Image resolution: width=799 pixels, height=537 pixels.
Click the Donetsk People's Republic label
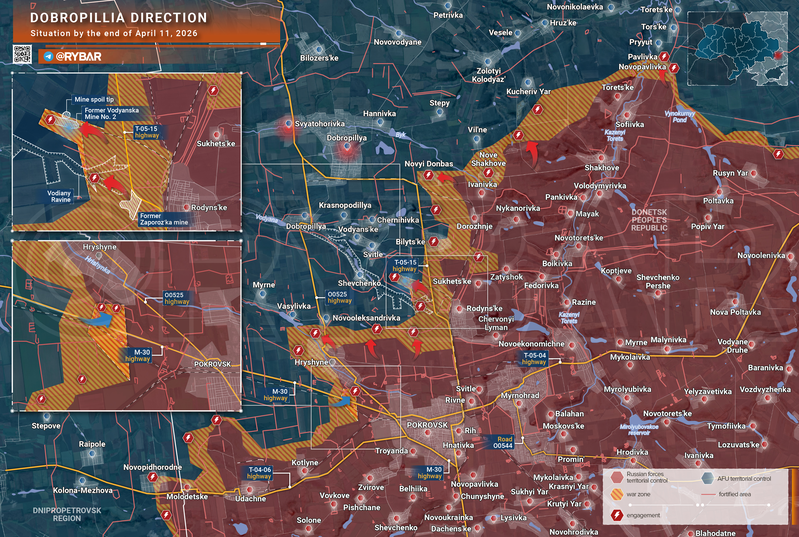pyautogui.click(x=649, y=220)
